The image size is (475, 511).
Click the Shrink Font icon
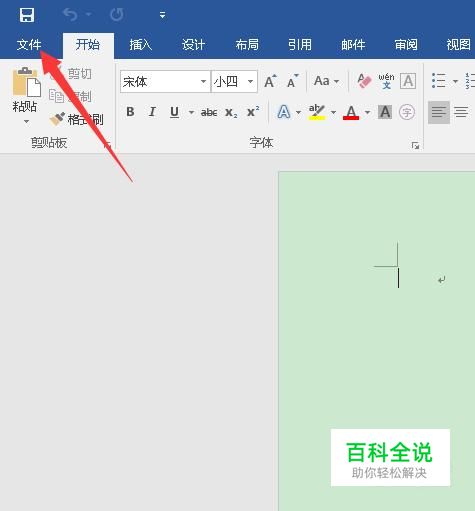tap(293, 81)
